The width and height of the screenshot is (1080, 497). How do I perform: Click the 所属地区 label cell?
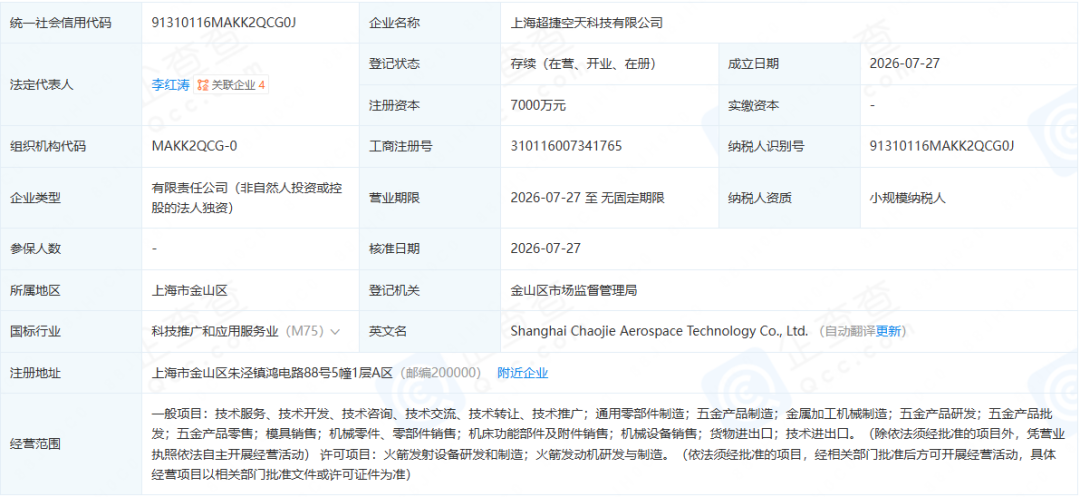coord(71,290)
